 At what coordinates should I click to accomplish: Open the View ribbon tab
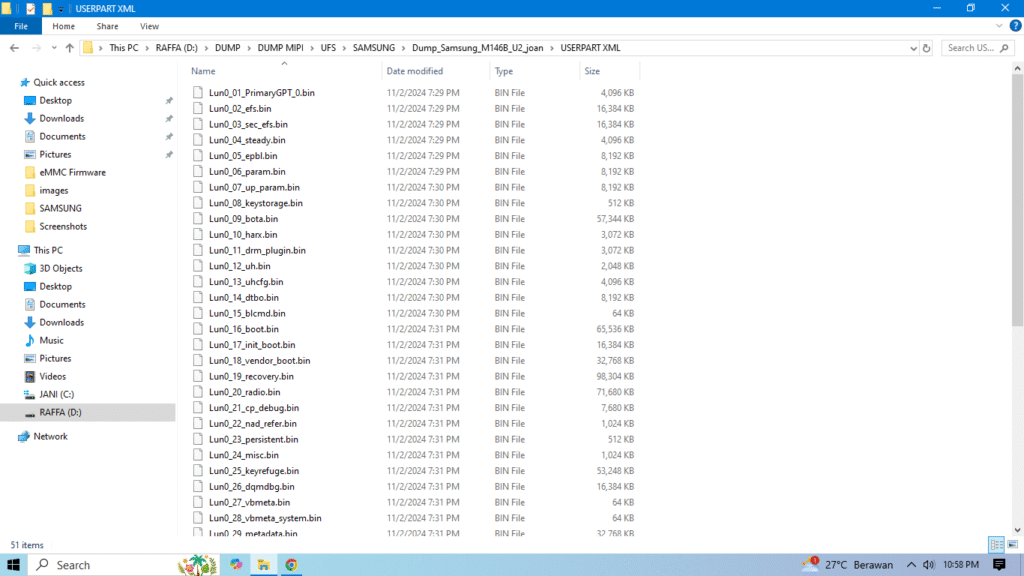point(149,26)
